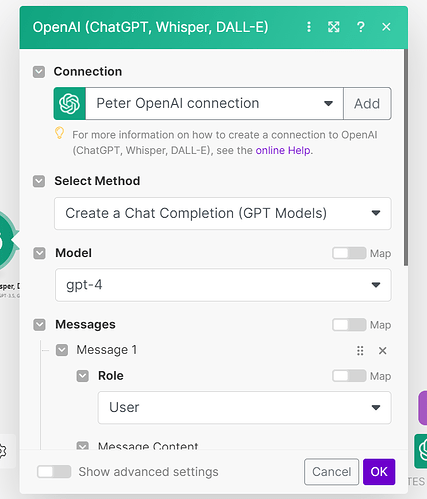Remove Message 1 with its X icon

[x=383, y=351]
